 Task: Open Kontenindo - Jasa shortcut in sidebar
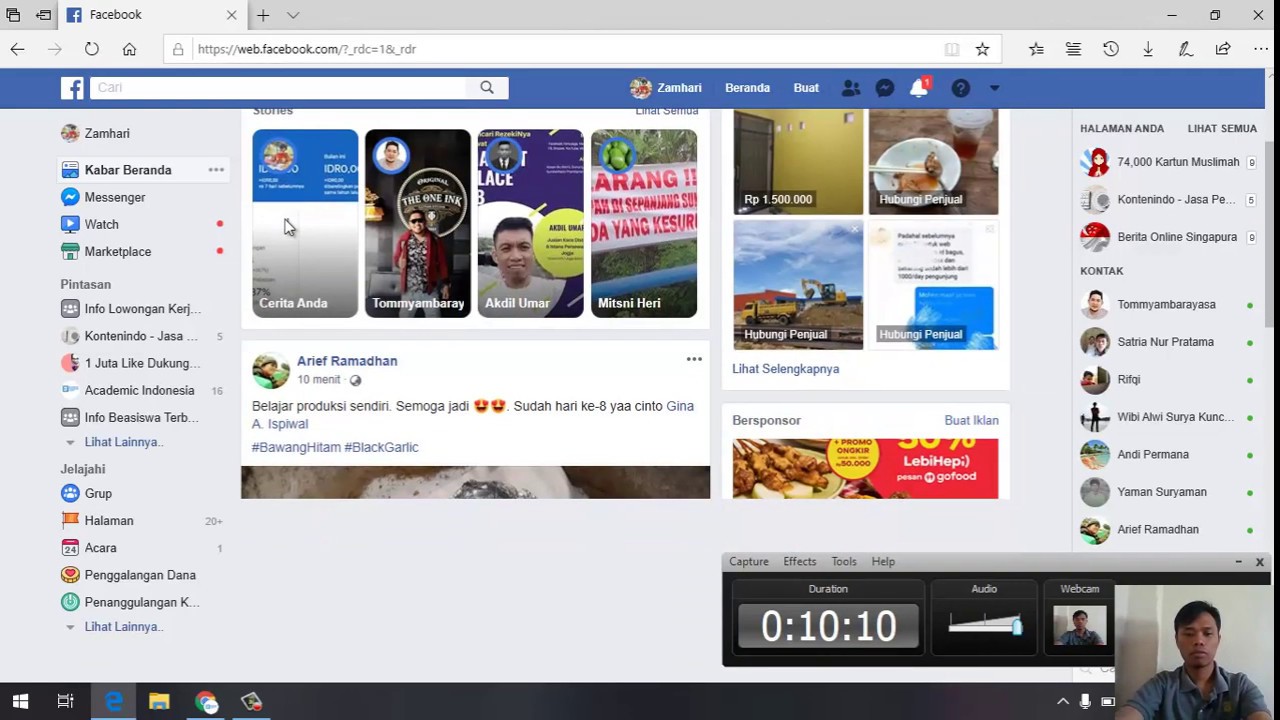pyautogui.click(x=141, y=336)
